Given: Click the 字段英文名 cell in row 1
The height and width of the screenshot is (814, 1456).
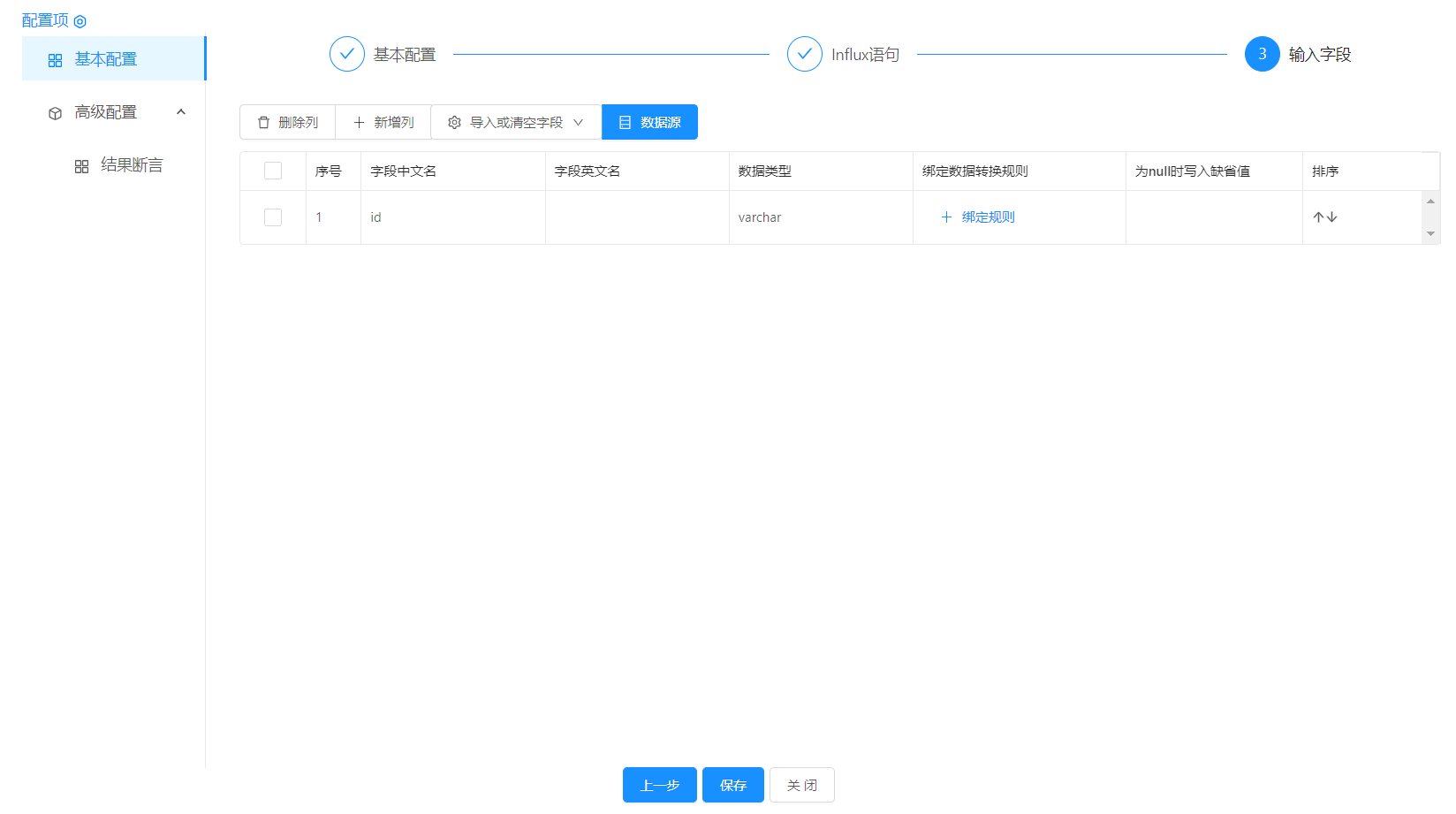Looking at the screenshot, I should (x=636, y=217).
